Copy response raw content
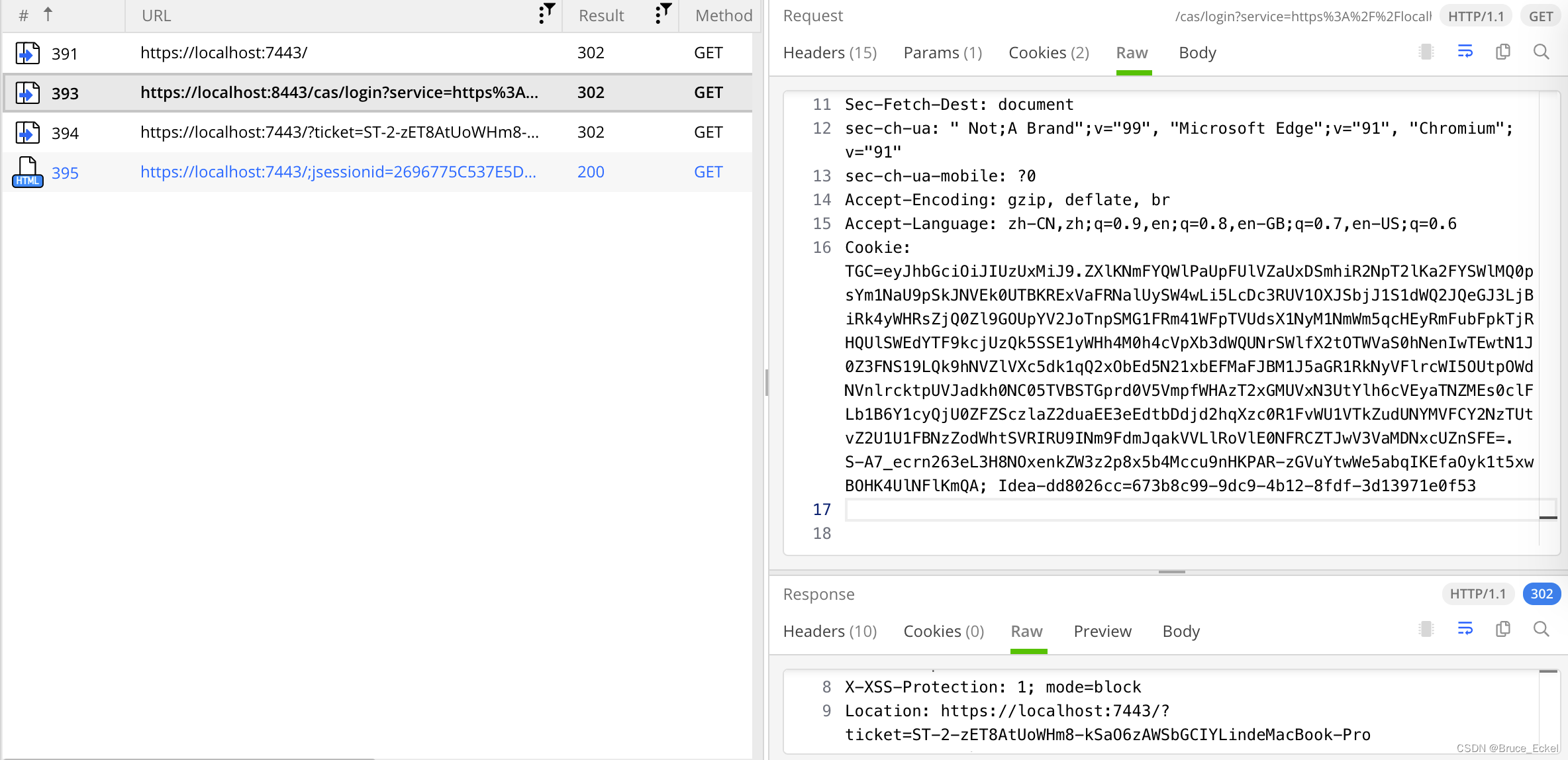Screen dimensions: 1568x760 pyautogui.click(x=1503, y=629)
